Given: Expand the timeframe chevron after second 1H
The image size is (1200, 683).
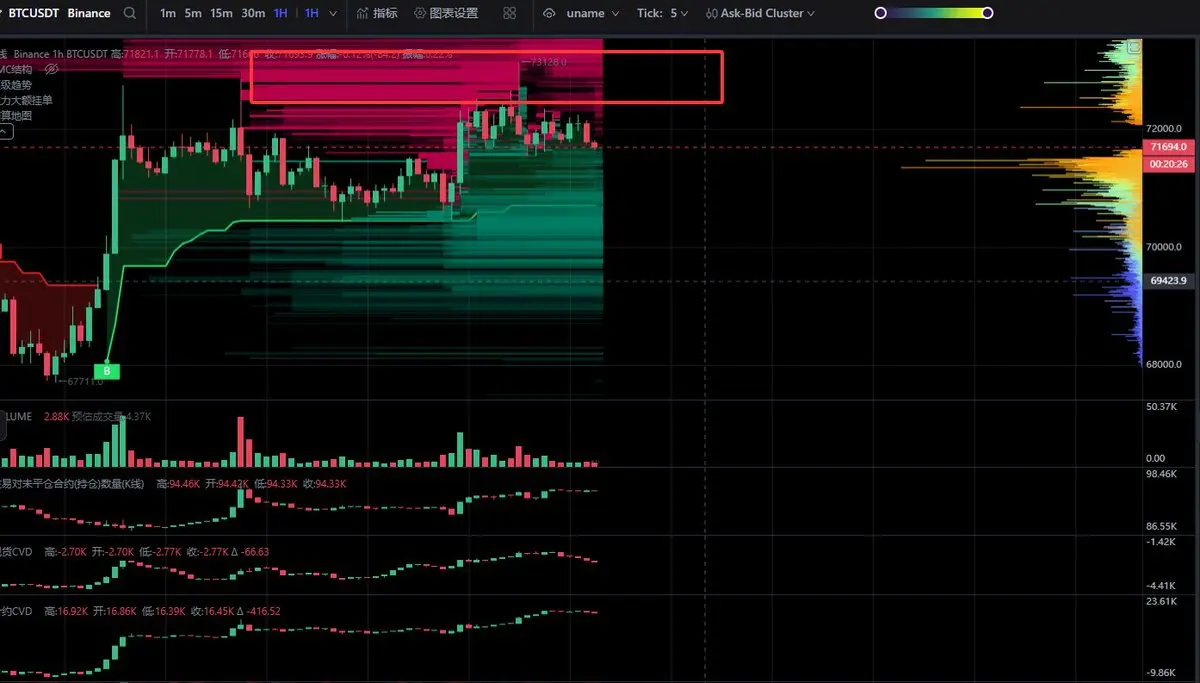Looking at the screenshot, I should coord(333,14).
